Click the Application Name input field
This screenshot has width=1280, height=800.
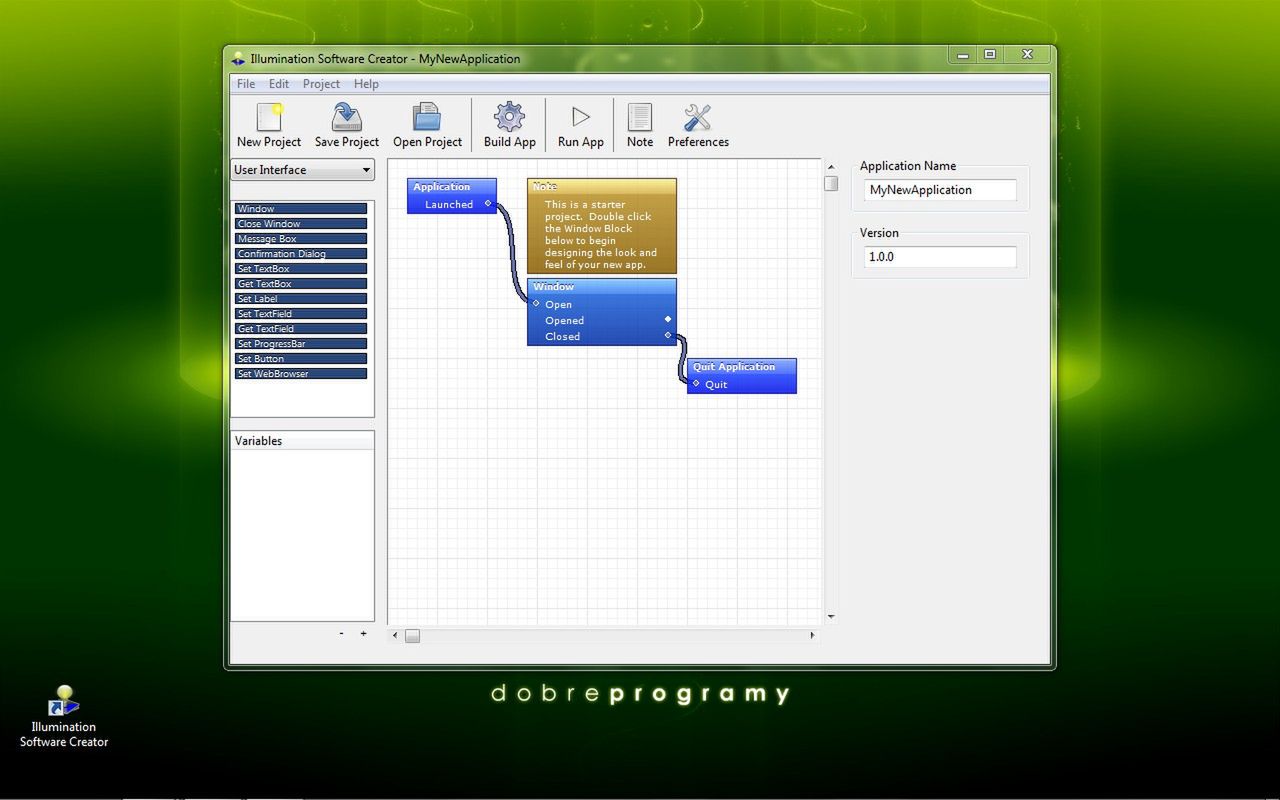(x=940, y=190)
